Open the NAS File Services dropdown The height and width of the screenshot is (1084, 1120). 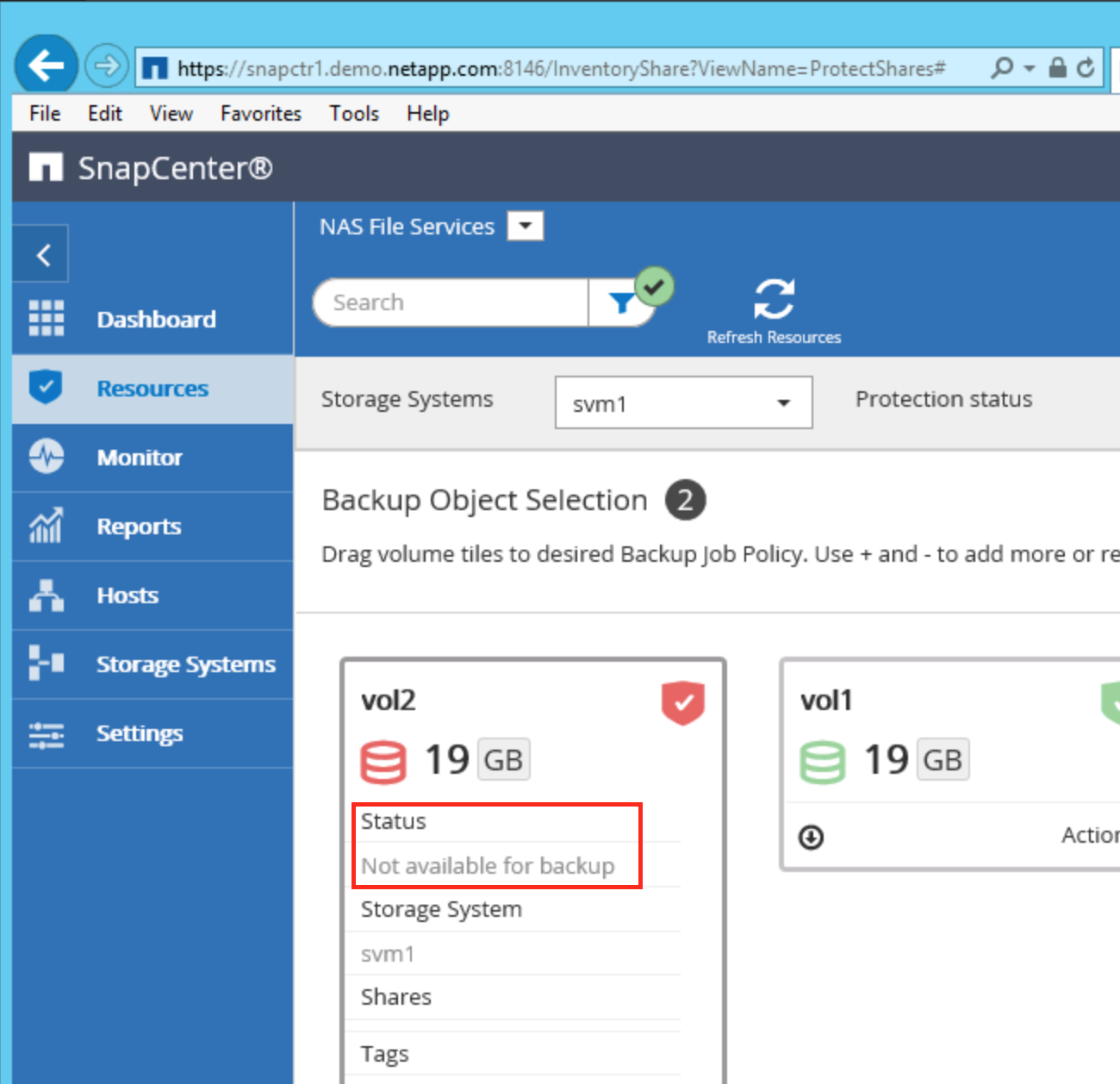525,227
